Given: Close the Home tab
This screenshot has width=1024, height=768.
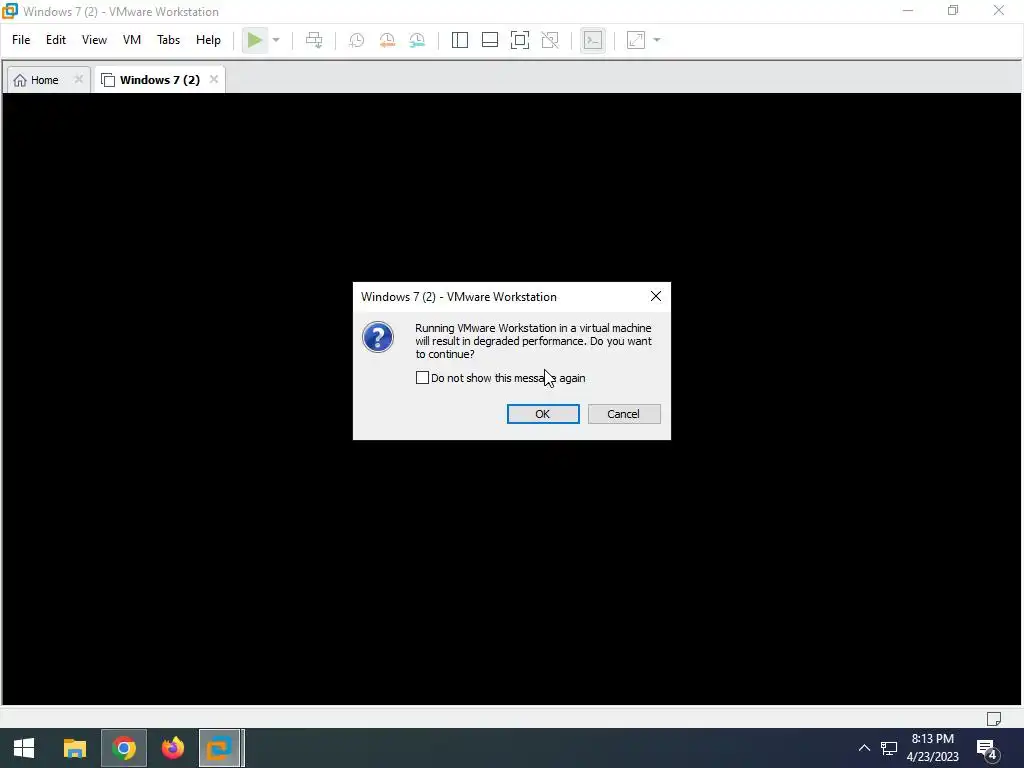Looking at the screenshot, I should click(78, 79).
